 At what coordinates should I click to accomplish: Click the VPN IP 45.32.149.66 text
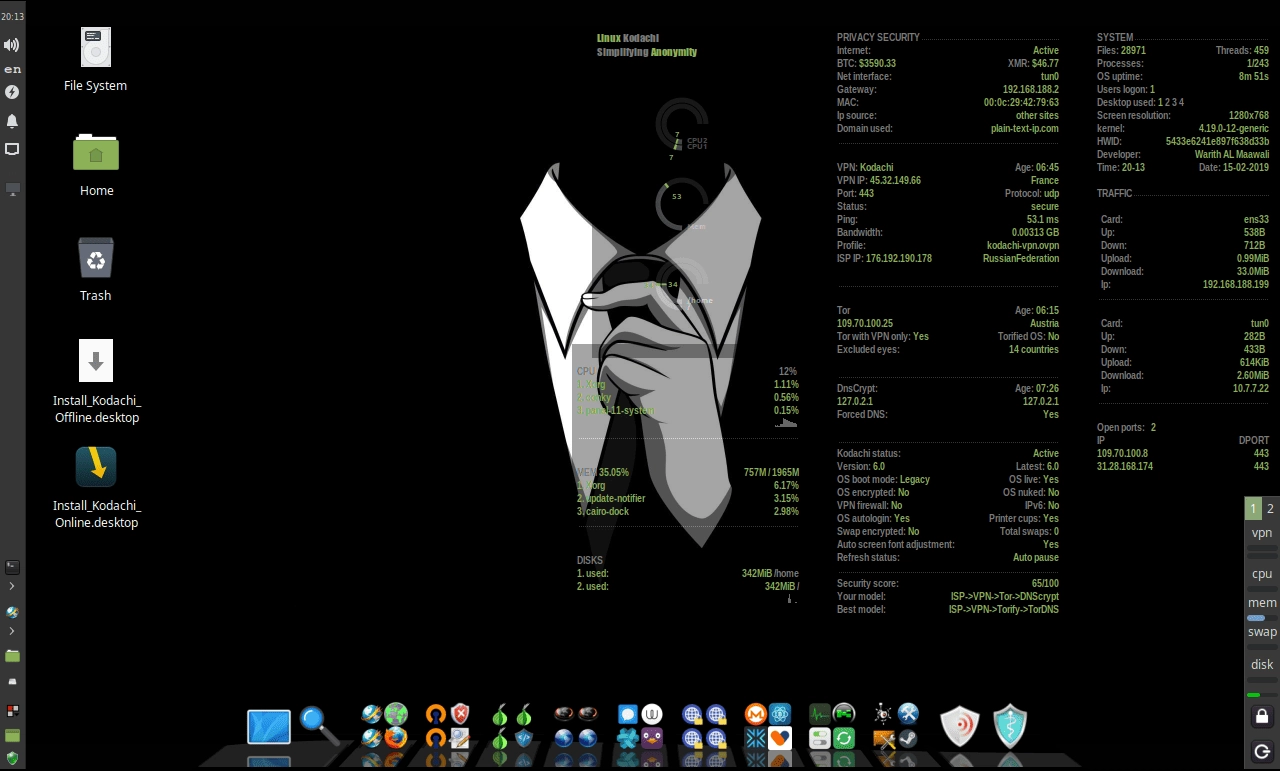pyautogui.click(x=879, y=180)
